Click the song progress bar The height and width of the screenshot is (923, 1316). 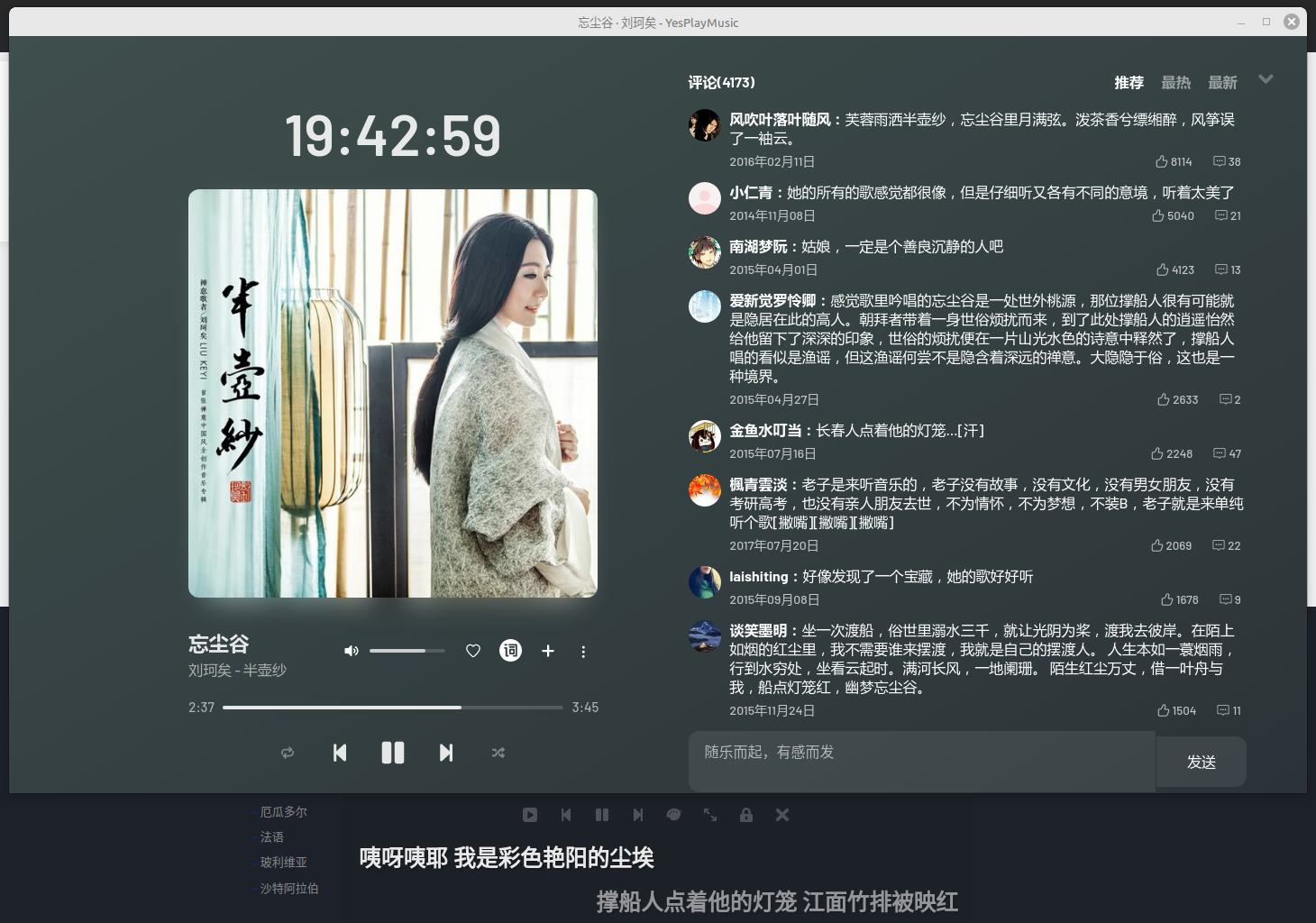[393, 708]
